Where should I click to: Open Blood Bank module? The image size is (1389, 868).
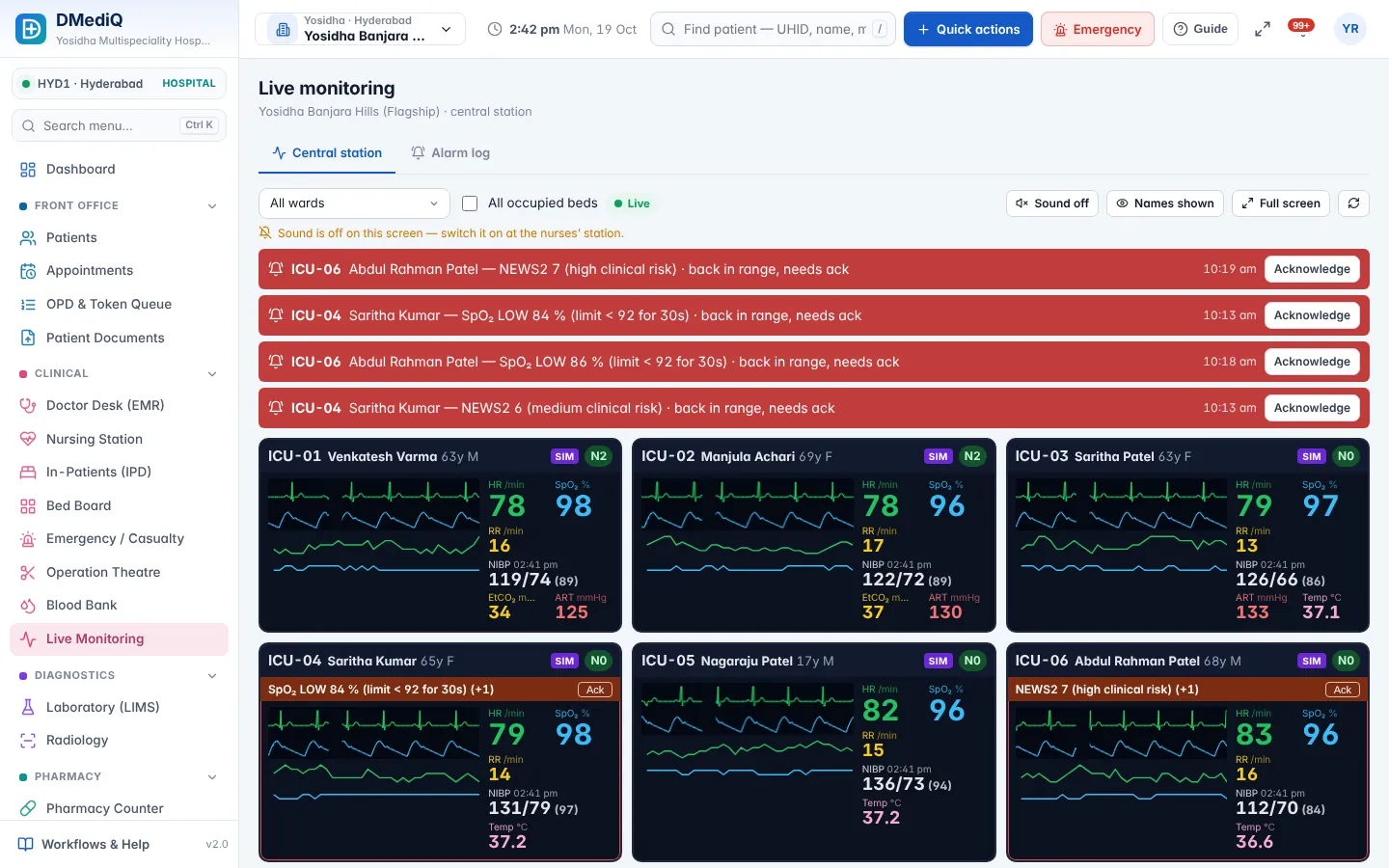(x=119, y=606)
